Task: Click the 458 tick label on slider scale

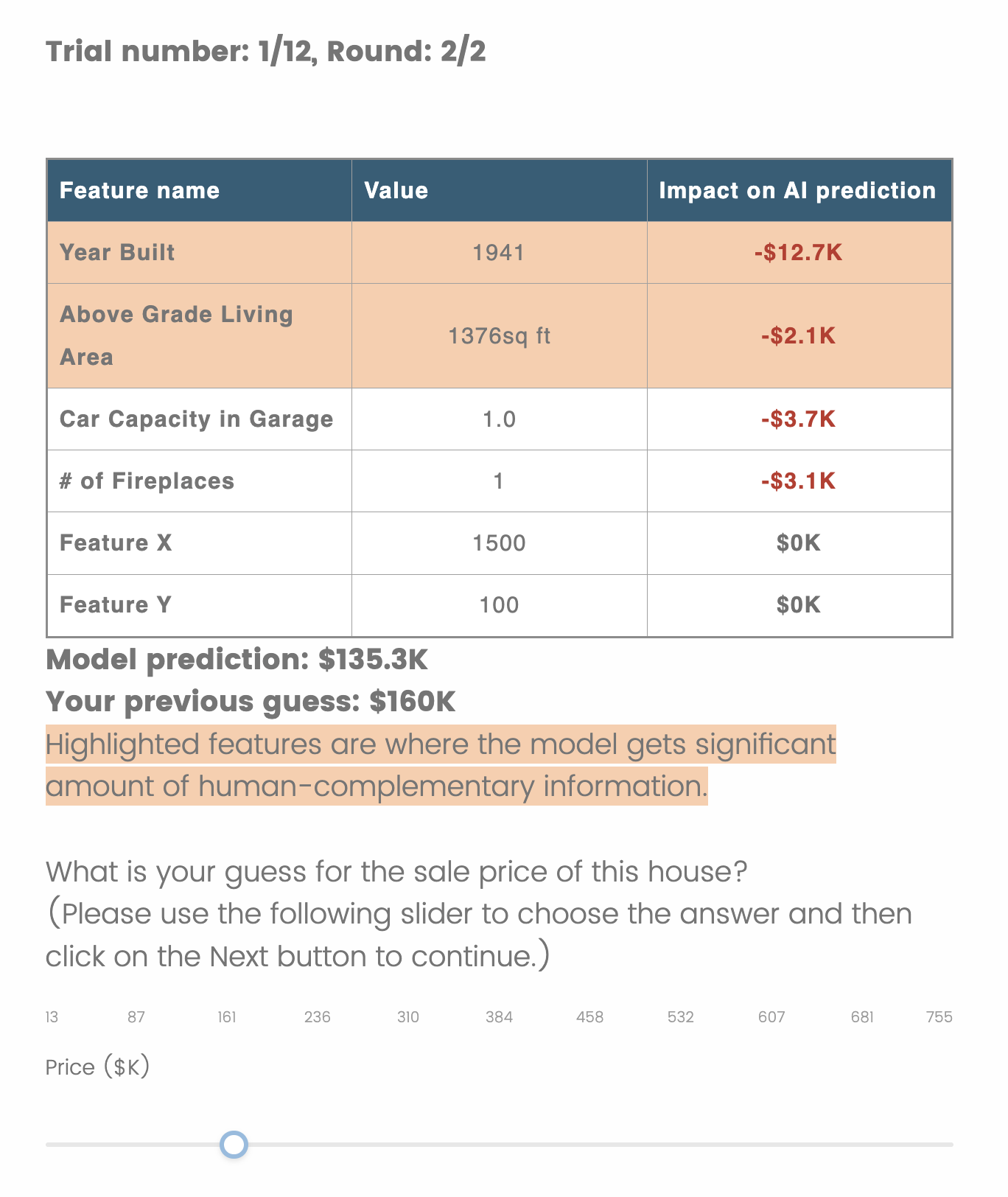Action: point(589,1017)
